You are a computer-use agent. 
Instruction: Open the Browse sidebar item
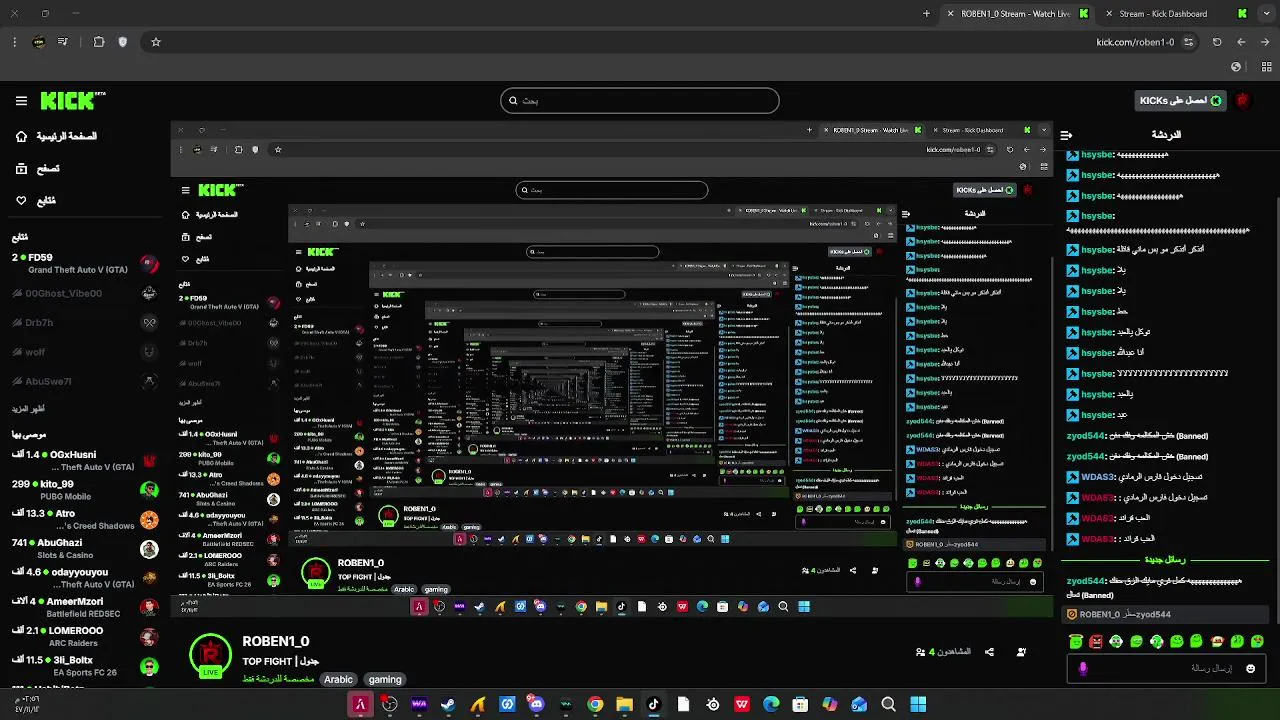point(38,169)
